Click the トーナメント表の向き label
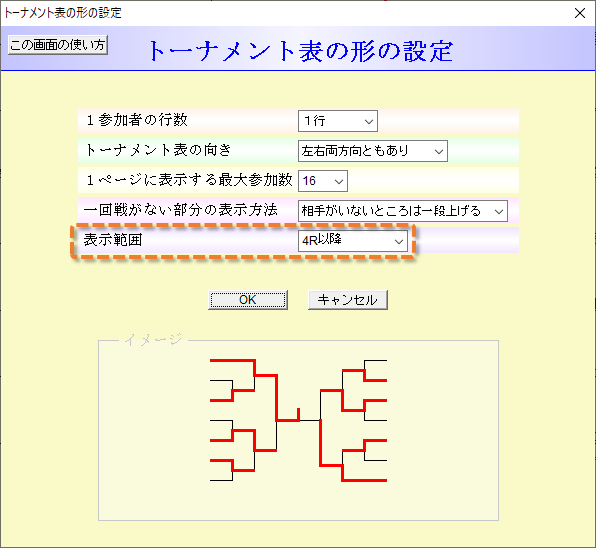This screenshot has height=548, width=596. (158, 150)
